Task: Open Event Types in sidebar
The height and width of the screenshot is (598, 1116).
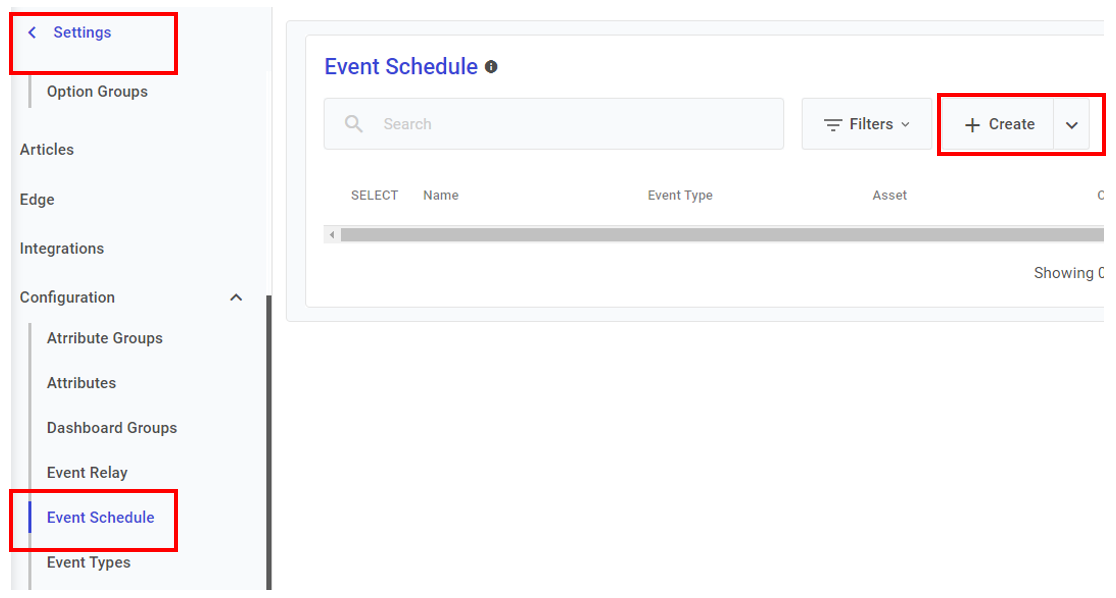Action: click(89, 563)
